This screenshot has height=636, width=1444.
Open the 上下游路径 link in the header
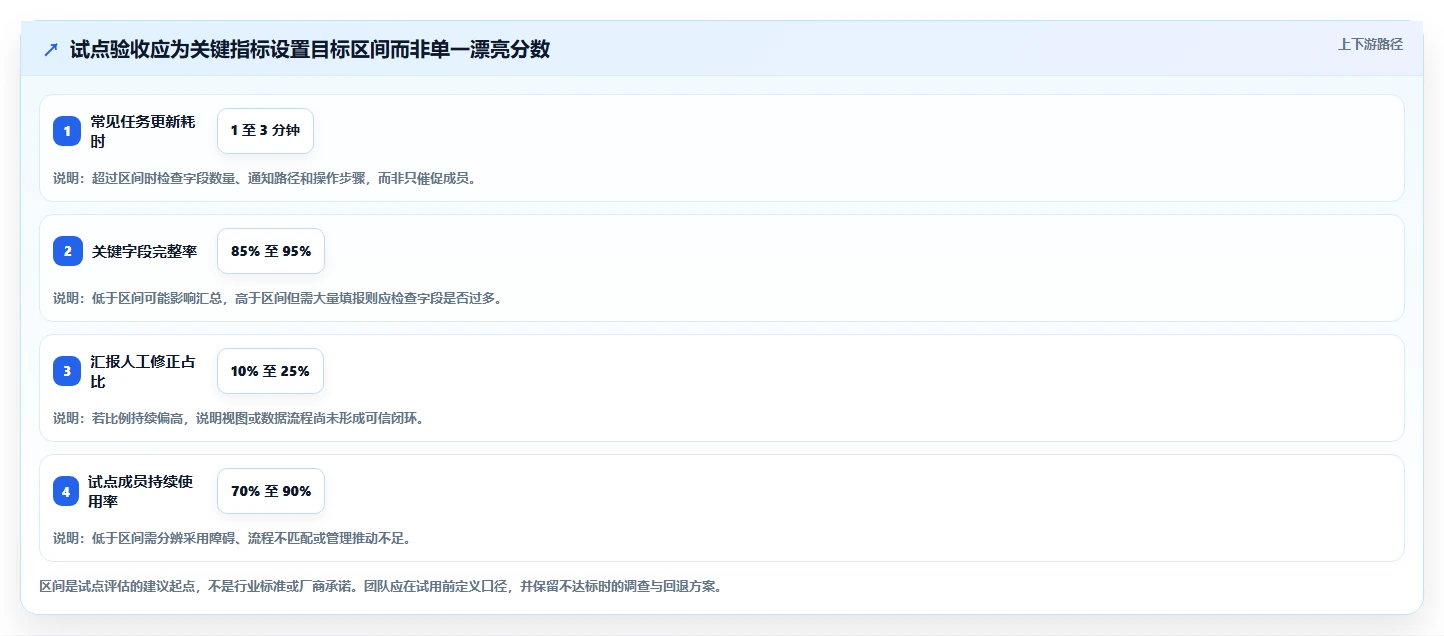1371,44
